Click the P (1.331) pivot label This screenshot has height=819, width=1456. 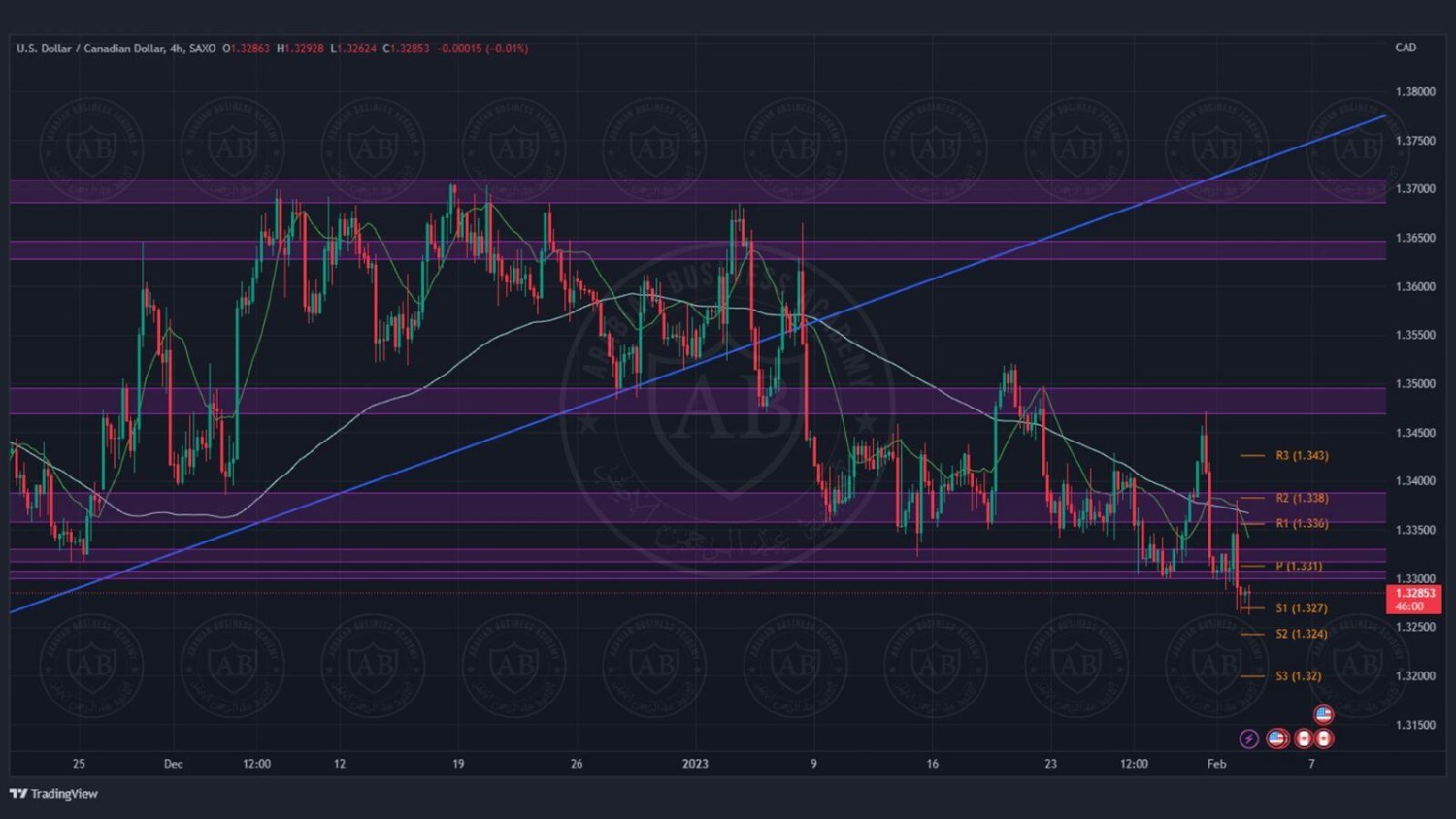(x=1299, y=566)
